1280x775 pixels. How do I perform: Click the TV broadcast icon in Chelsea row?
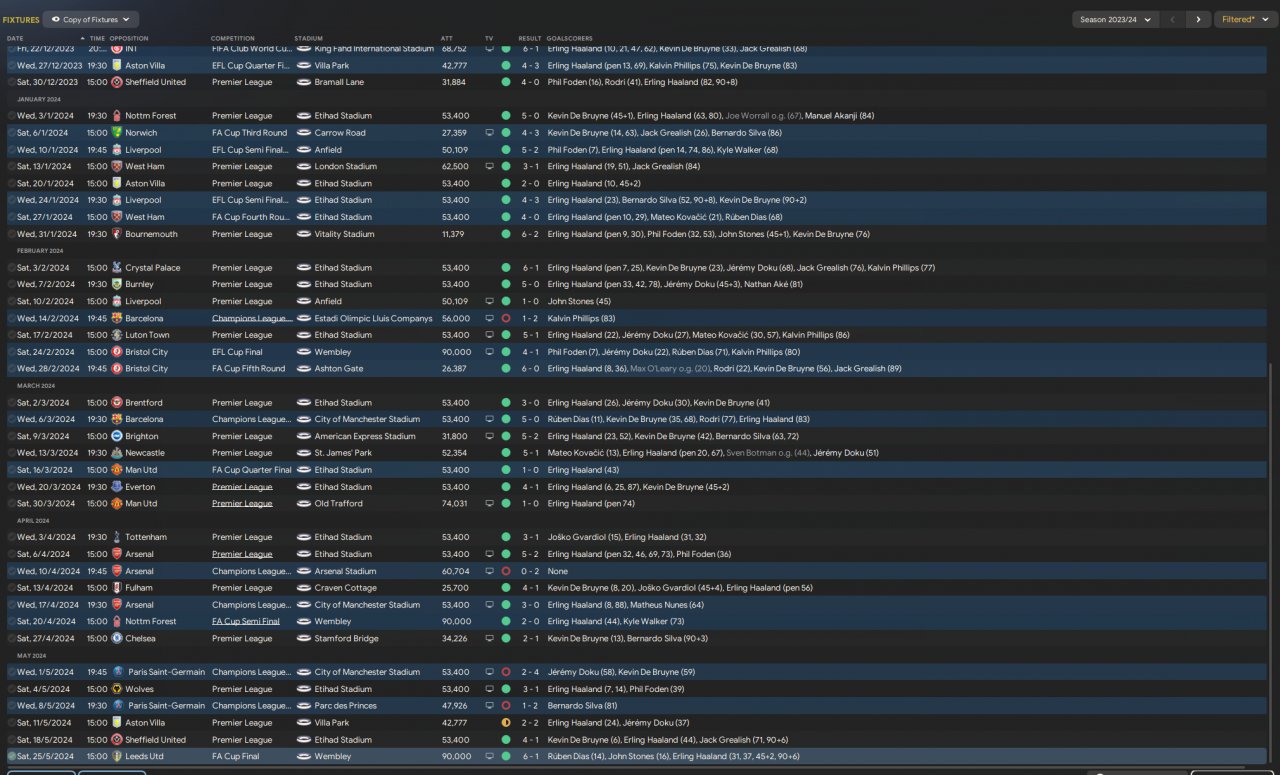click(489, 638)
